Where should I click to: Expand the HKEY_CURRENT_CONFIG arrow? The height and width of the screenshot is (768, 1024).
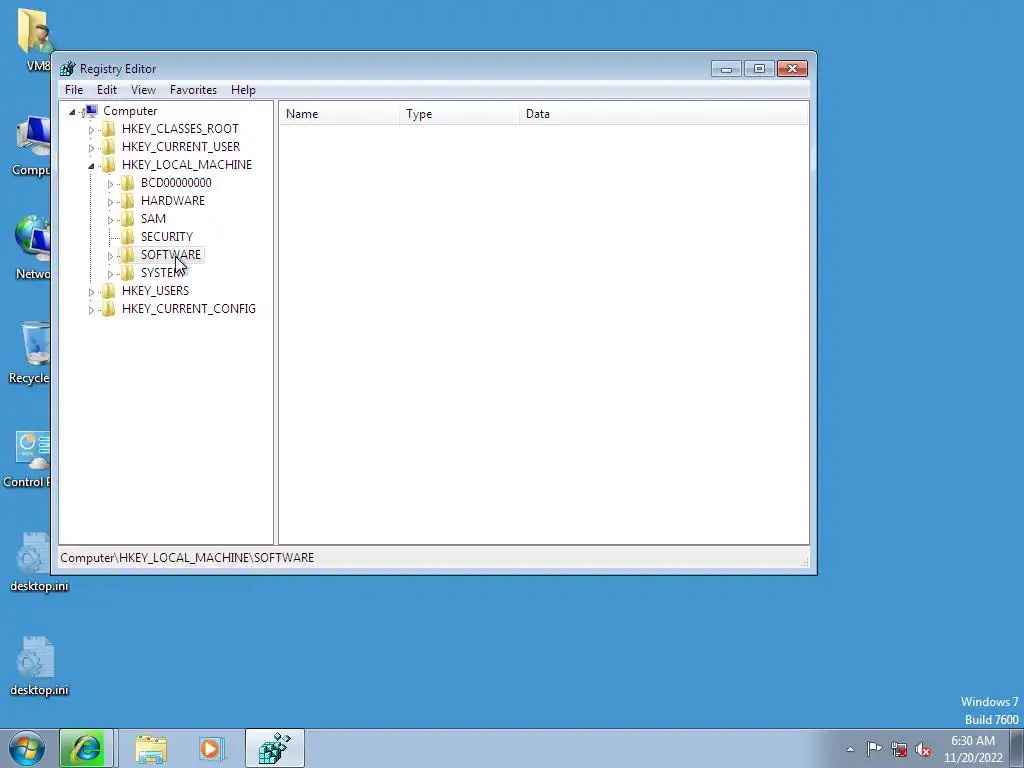click(91, 310)
